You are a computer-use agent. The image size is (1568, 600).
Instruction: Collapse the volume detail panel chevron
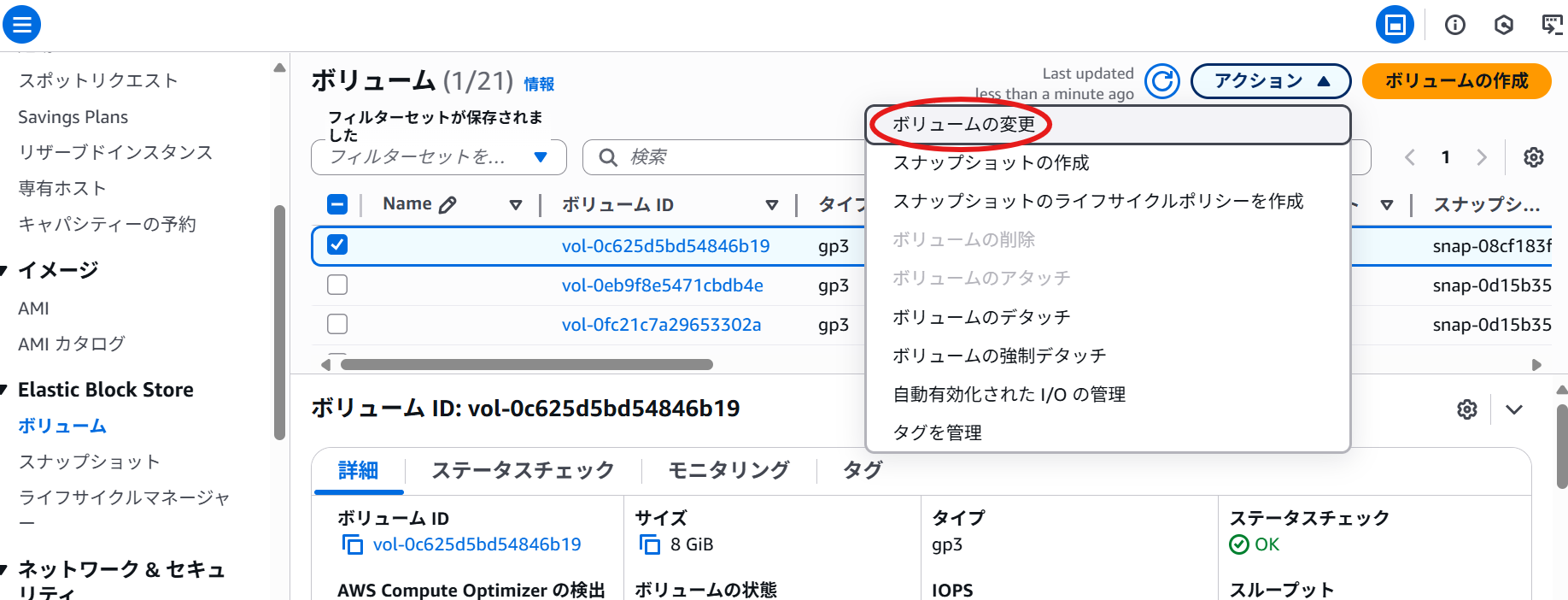coord(1514,409)
